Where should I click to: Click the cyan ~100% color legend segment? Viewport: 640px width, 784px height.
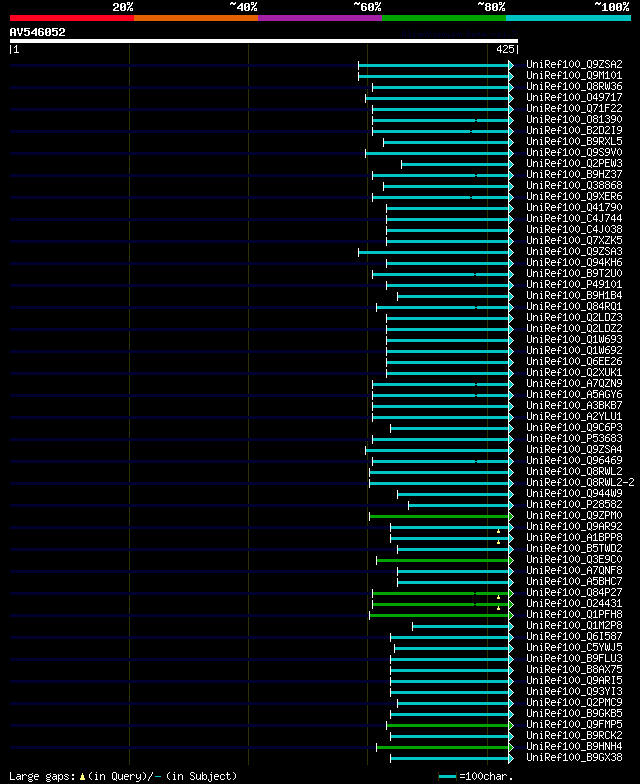pyautogui.click(x=568, y=18)
